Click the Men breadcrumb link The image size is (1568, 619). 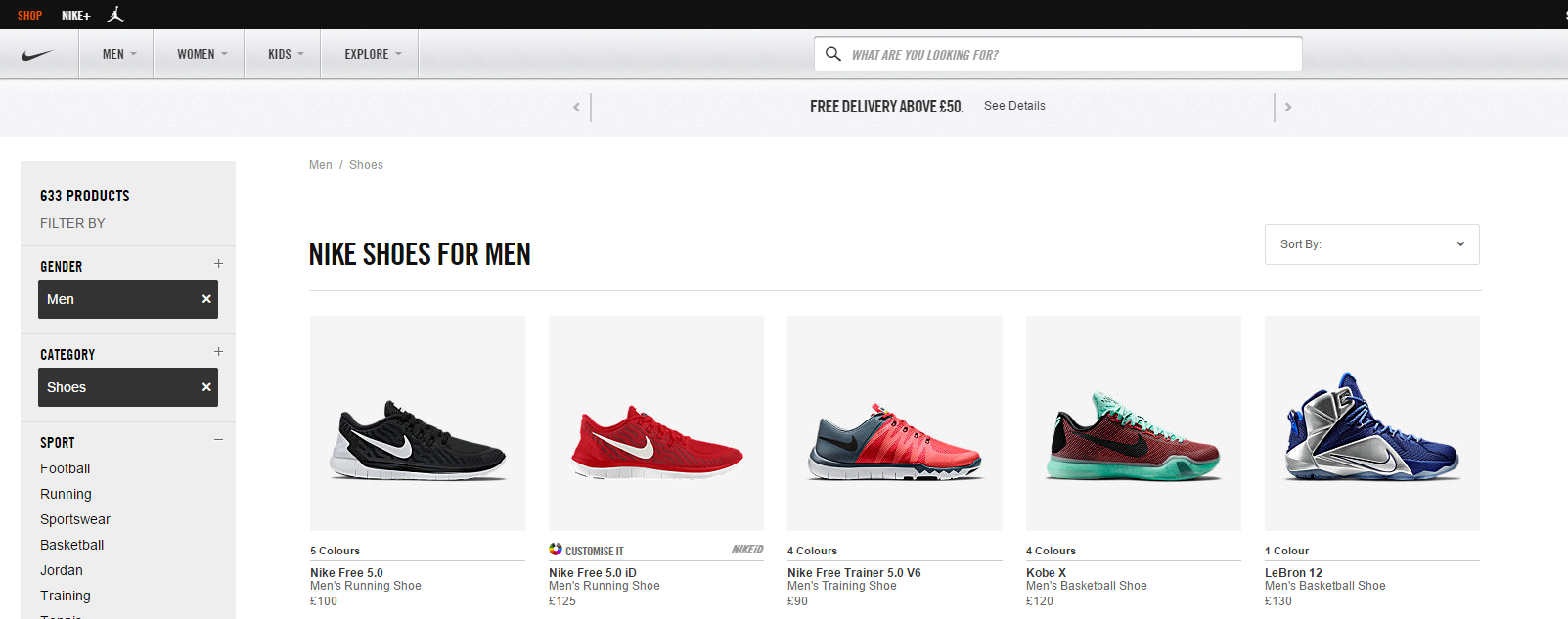tap(321, 165)
